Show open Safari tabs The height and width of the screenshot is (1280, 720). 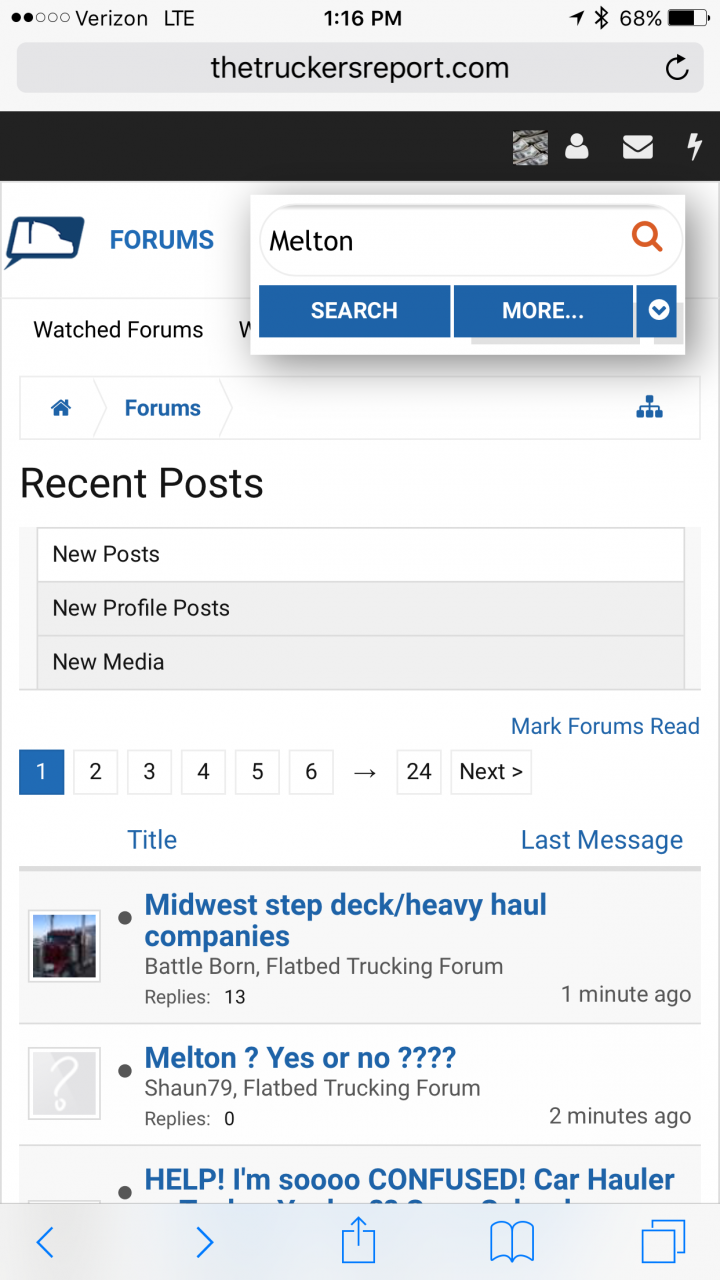(x=663, y=1242)
